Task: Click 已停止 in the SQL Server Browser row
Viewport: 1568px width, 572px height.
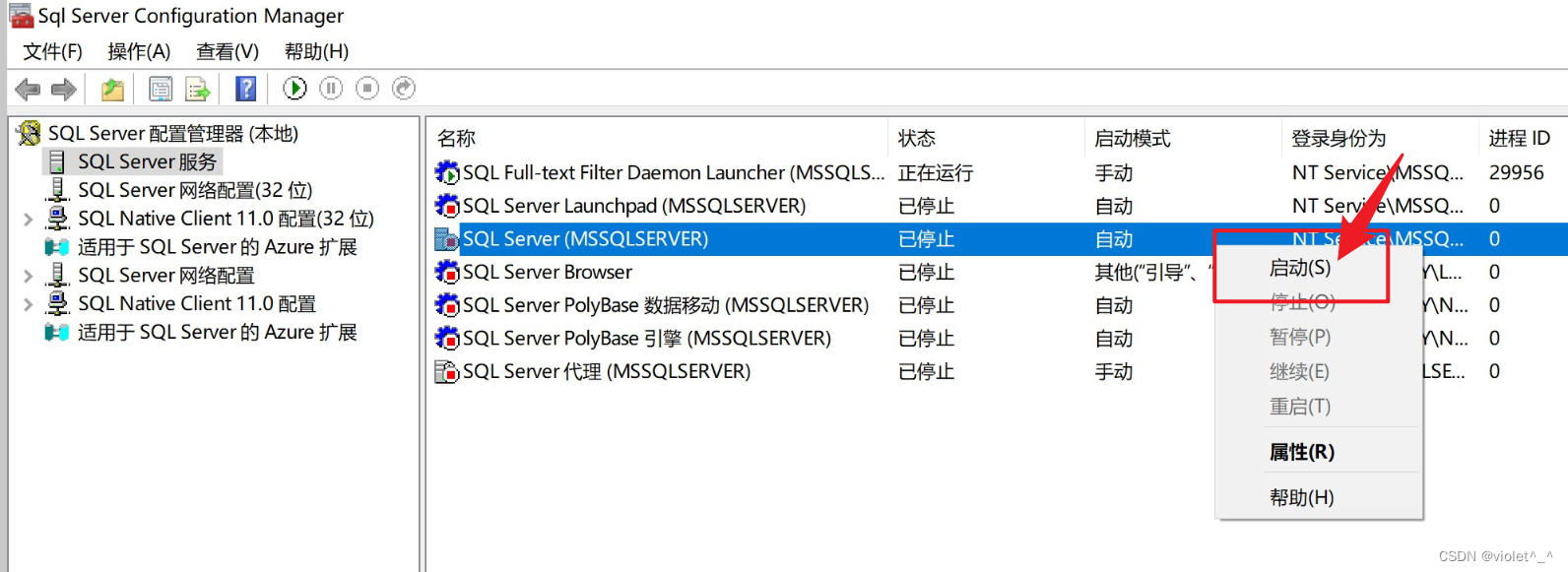Action: (927, 272)
